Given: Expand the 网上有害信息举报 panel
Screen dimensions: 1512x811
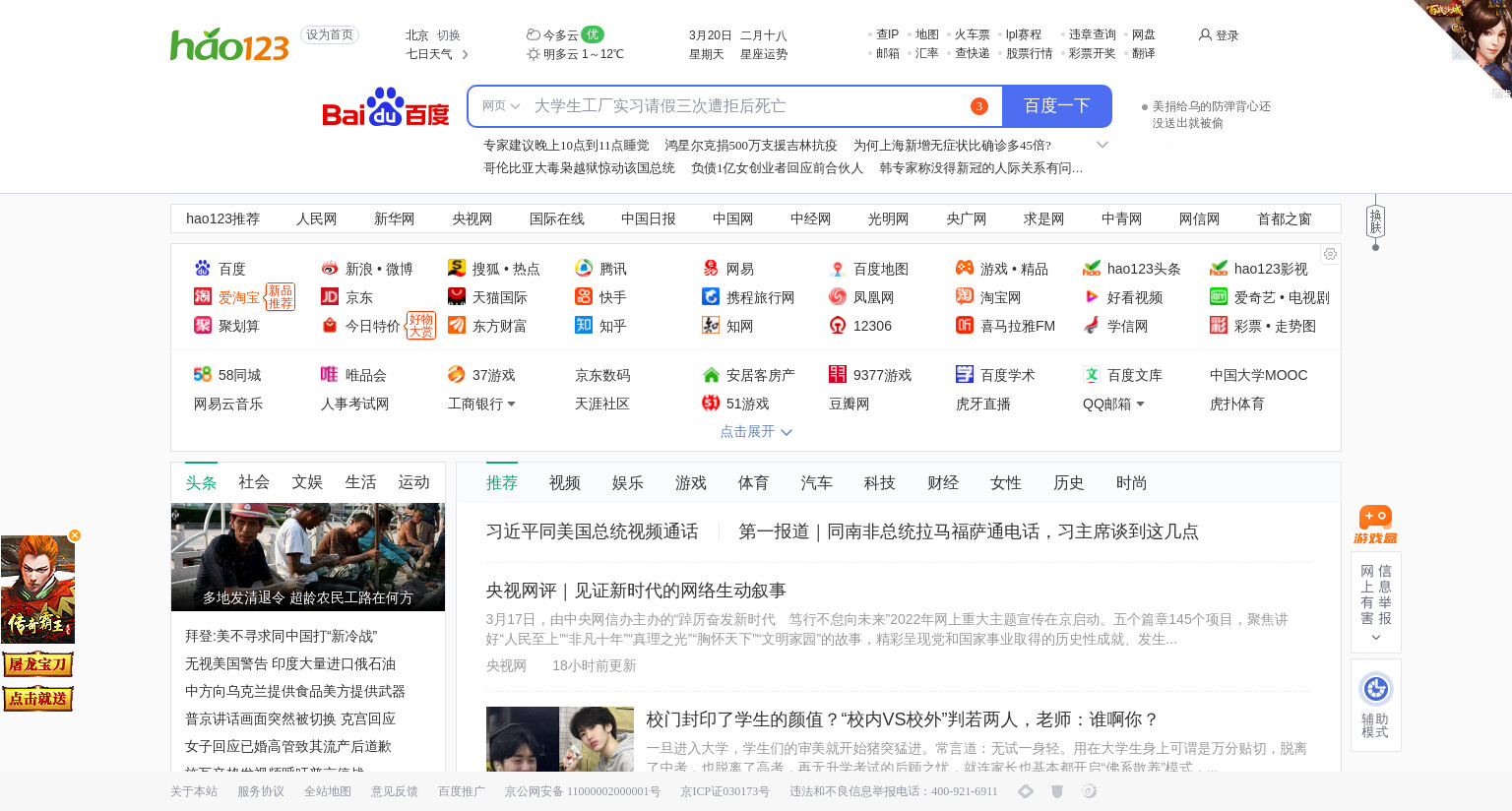Looking at the screenshot, I should click(x=1375, y=602).
